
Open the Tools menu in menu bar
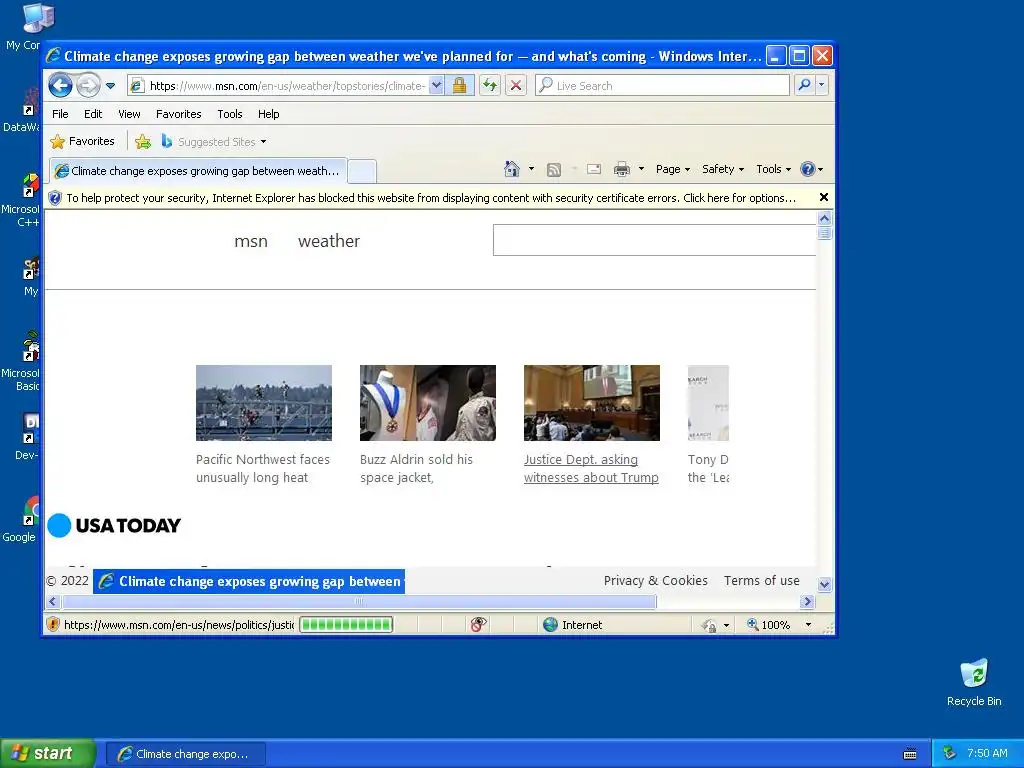[x=230, y=114]
